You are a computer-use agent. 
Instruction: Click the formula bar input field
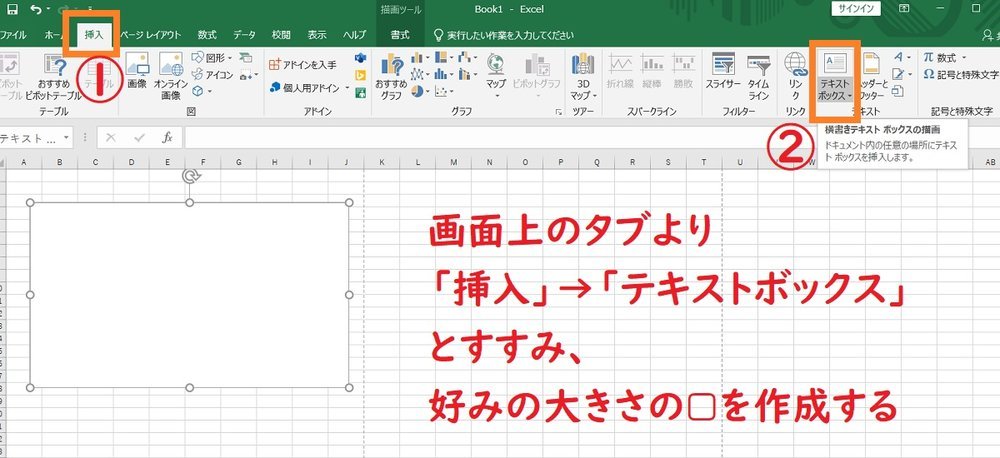(x=592, y=137)
